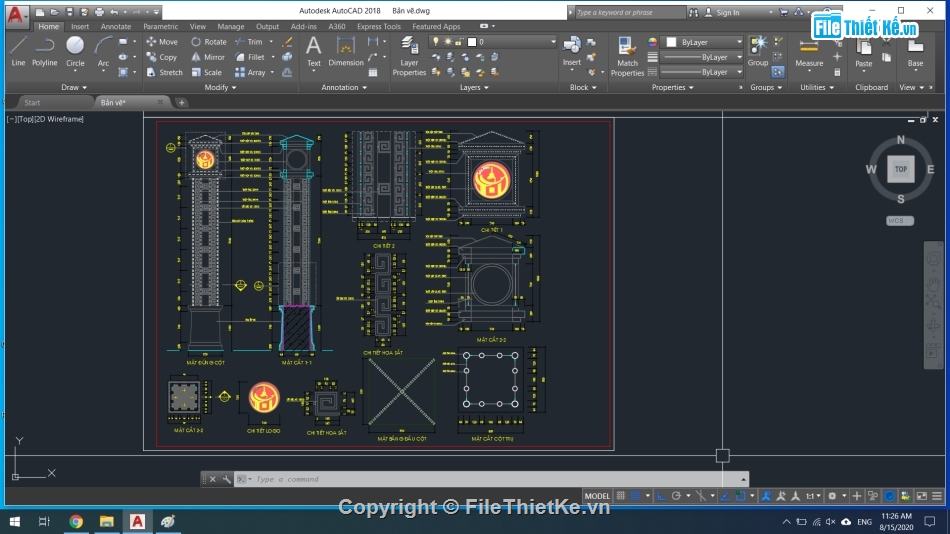Expand the Draw panel

click(x=74, y=87)
